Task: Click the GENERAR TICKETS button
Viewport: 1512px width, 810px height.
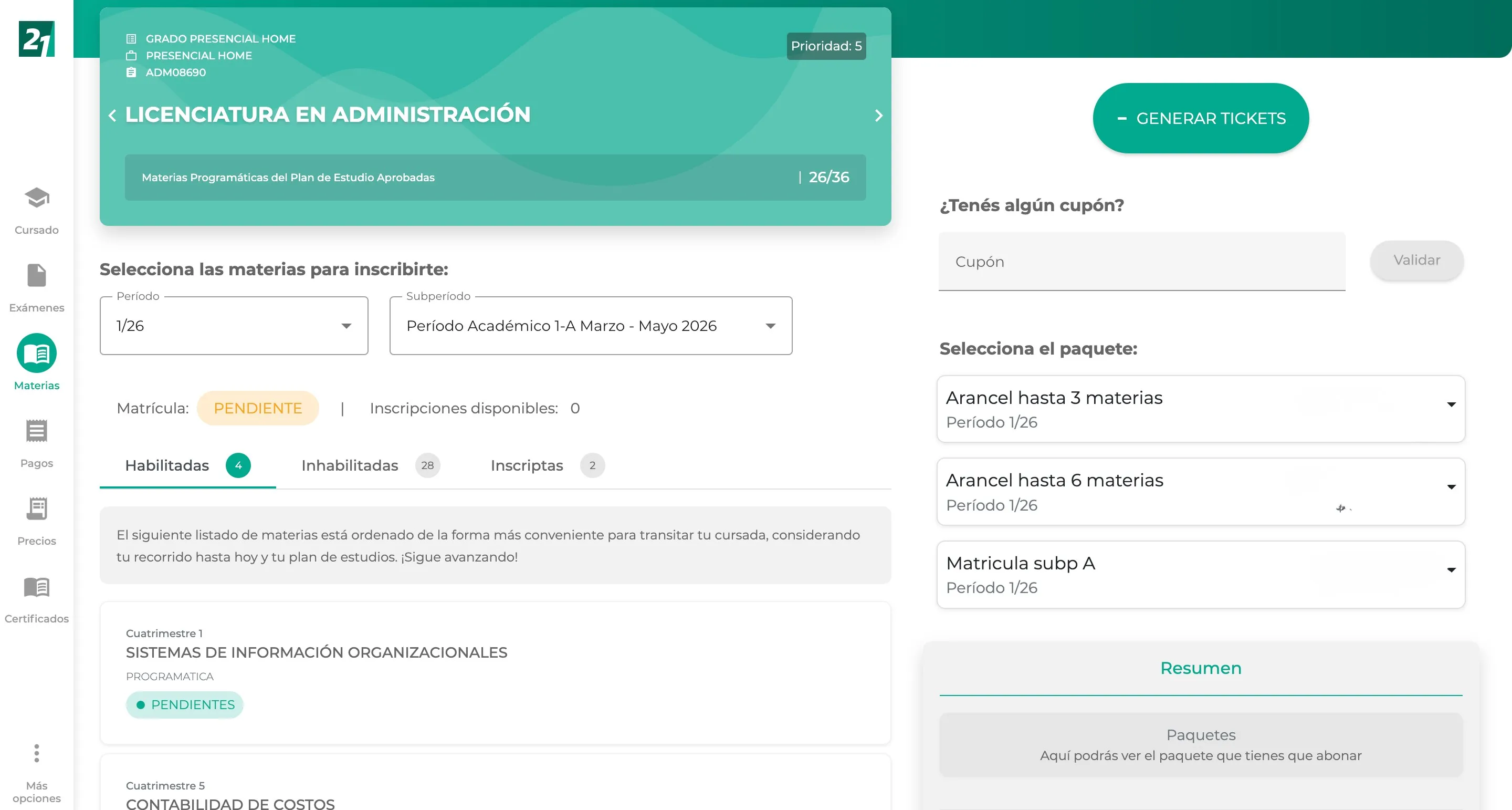Action: coord(1201,118)
